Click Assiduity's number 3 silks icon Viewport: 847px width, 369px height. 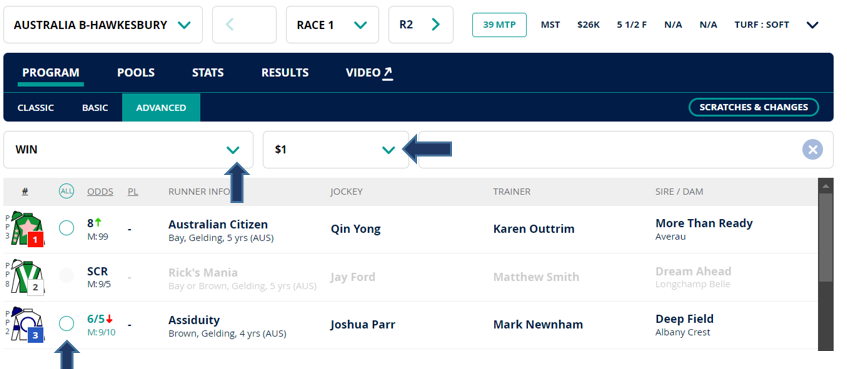(x=28, y=324)
